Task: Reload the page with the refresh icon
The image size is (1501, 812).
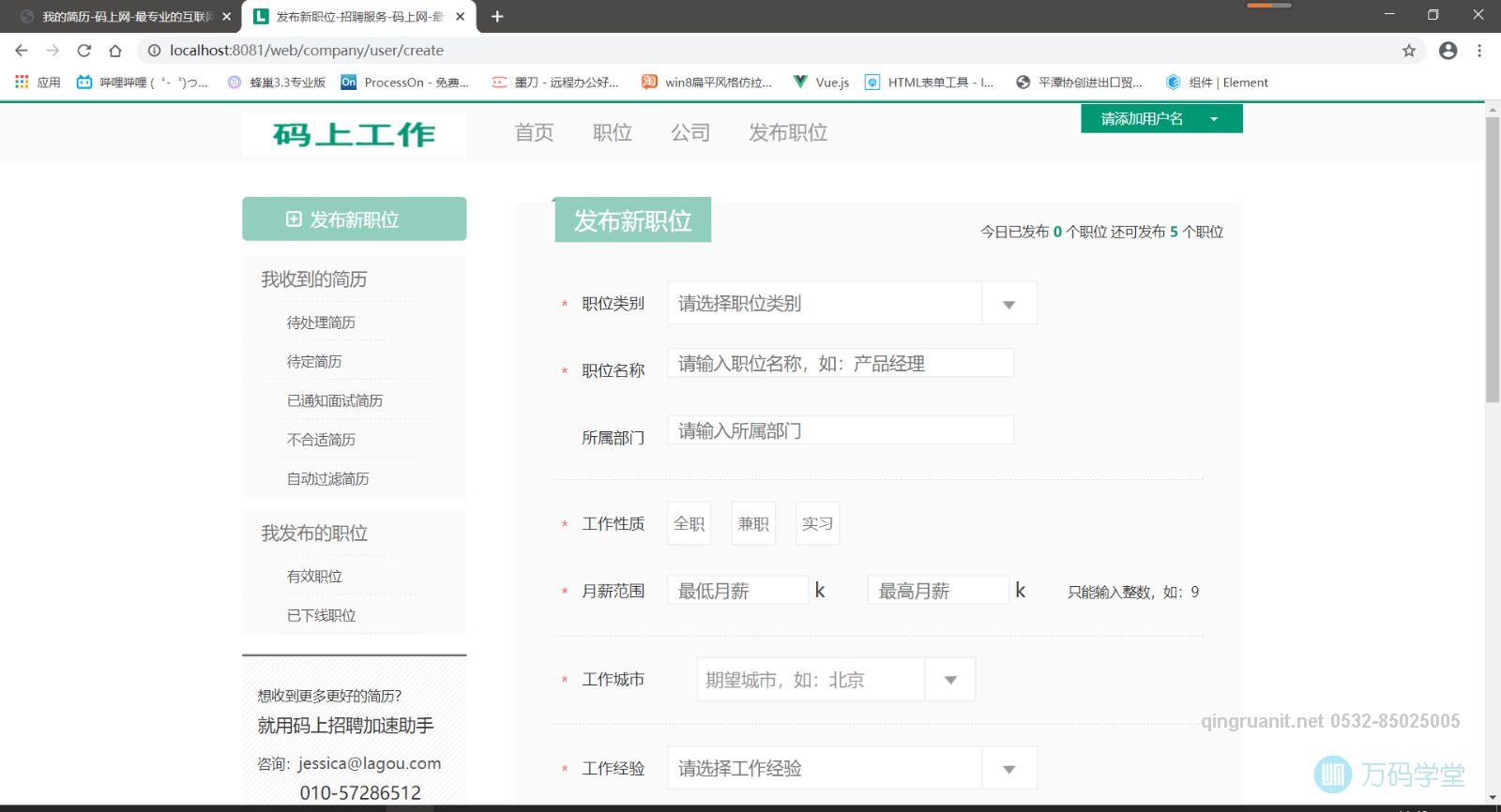Action: click(83, 51)
